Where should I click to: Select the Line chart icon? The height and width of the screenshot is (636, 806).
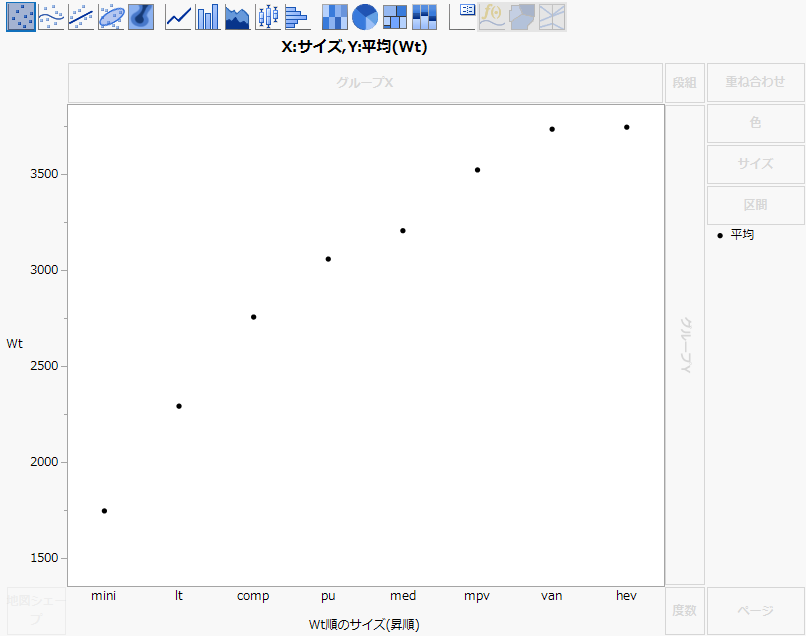click(178, 17)
